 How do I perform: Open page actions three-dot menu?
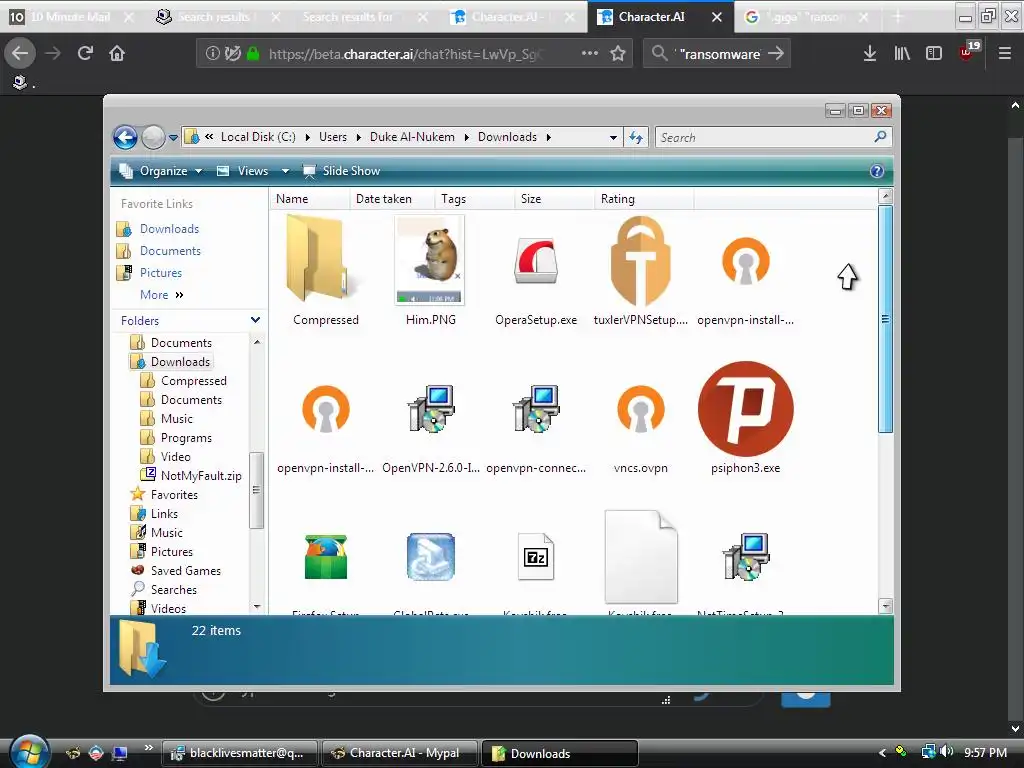590,54
